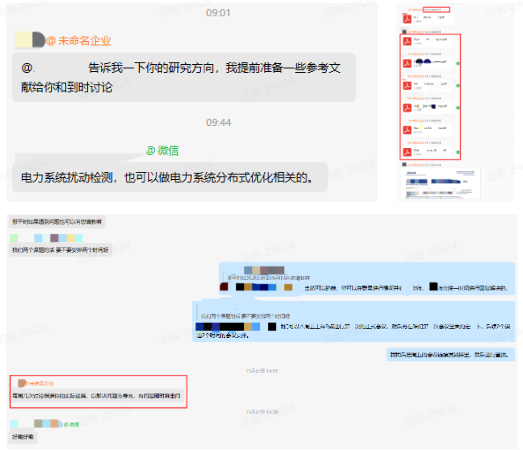This screenshot has height=450, width=523.
Task: Click the sender avatar beside "@ 未命名企业"
Action: pyautogui.click(x=30, y=40)
